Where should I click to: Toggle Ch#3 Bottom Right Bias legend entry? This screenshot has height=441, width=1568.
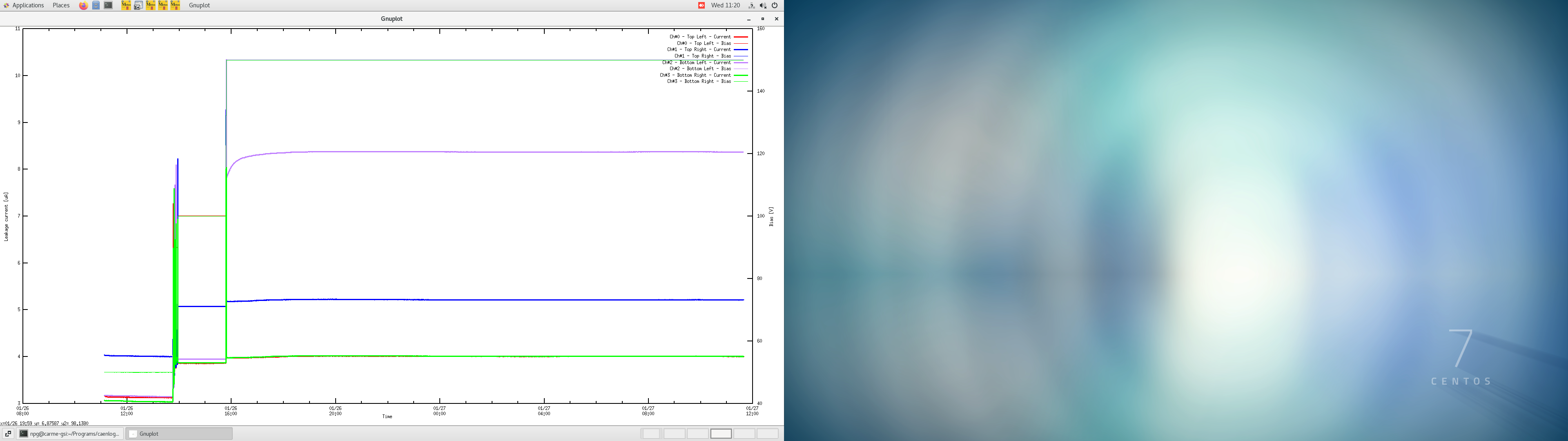tap(699, 82)
